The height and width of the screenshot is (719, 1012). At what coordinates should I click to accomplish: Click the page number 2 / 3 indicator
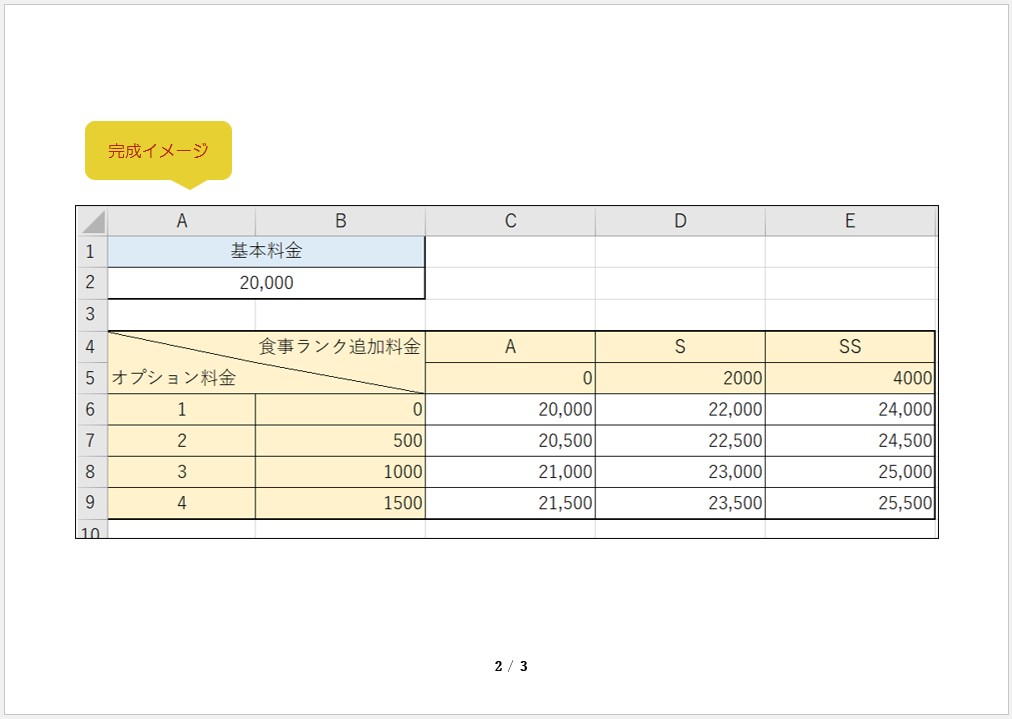[511, 666]
